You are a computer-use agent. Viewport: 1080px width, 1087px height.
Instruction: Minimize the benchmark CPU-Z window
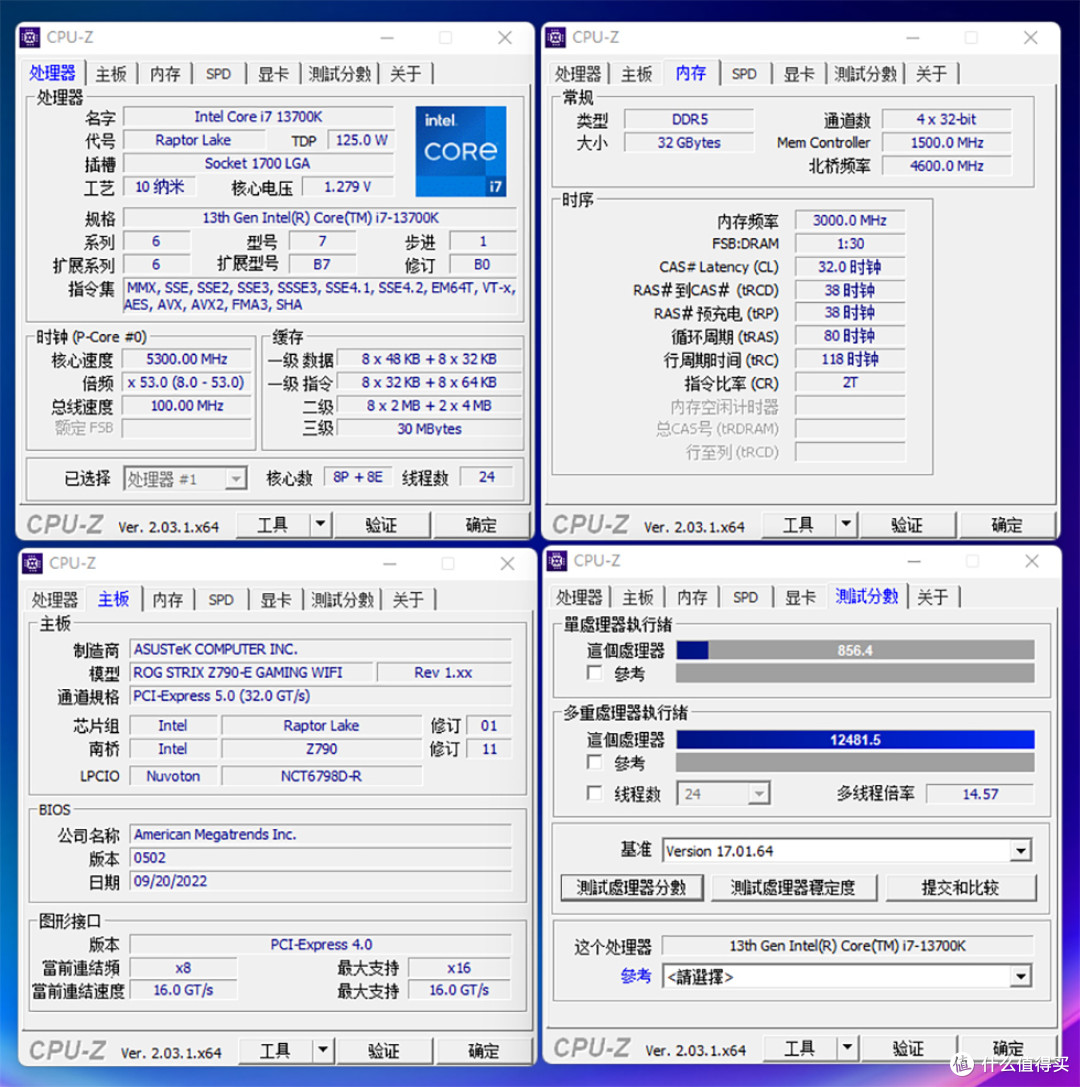[x=914, y=561]
